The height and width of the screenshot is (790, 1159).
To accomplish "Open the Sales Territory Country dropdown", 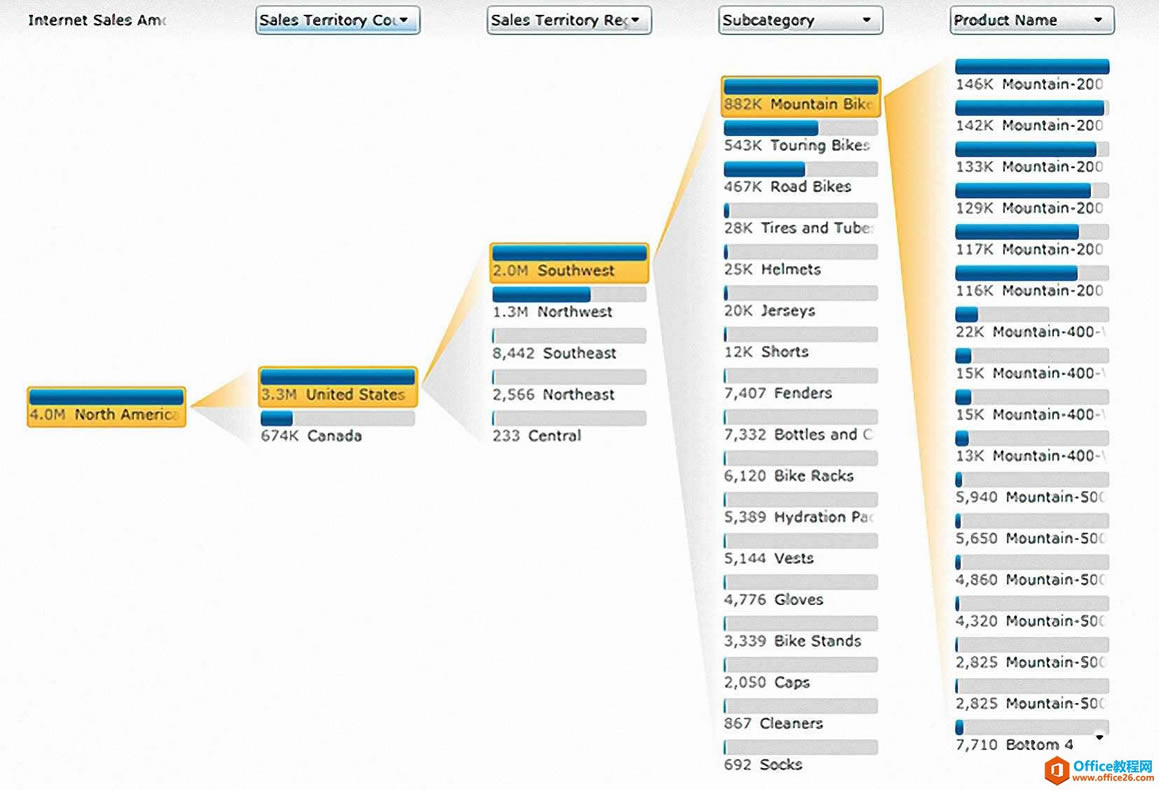I will click(337, 20).
